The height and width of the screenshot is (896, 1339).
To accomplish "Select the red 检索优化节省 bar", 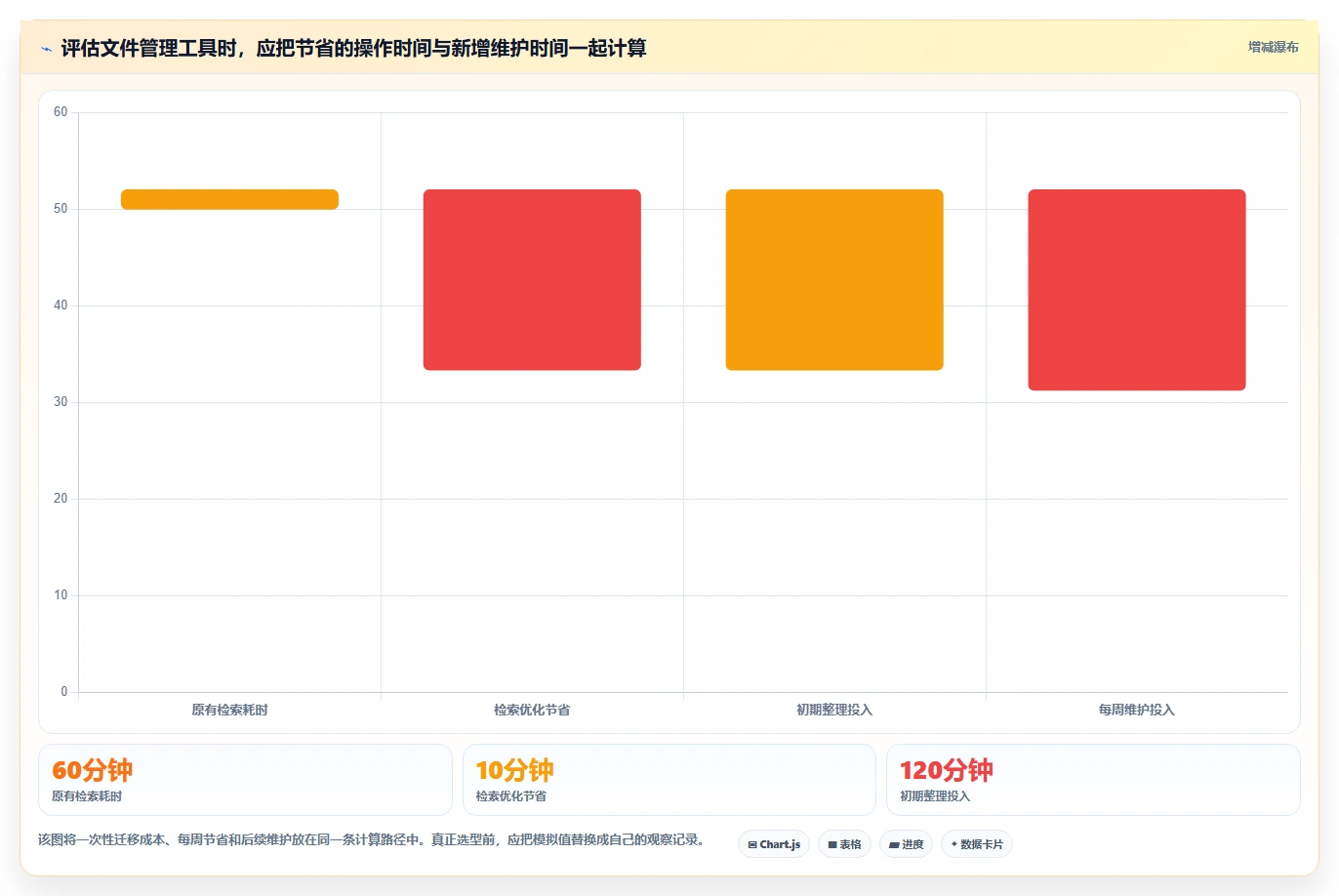I will click(x=532, y=280).
